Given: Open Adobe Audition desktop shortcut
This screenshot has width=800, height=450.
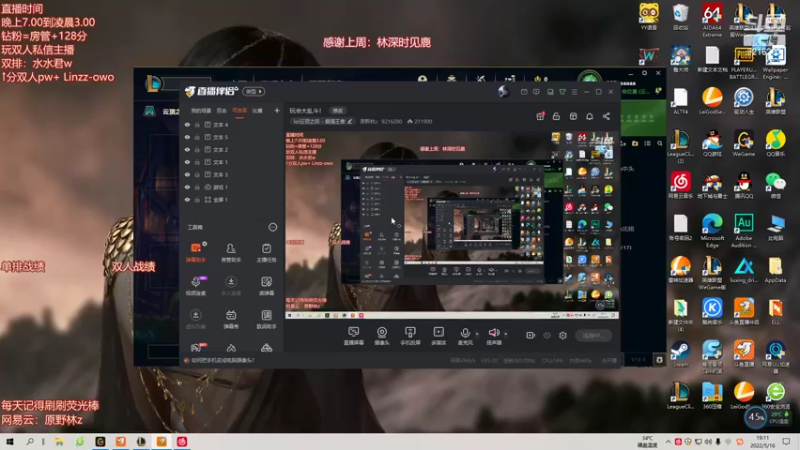Looking at the screenshot, I should [x=744, y=231].
